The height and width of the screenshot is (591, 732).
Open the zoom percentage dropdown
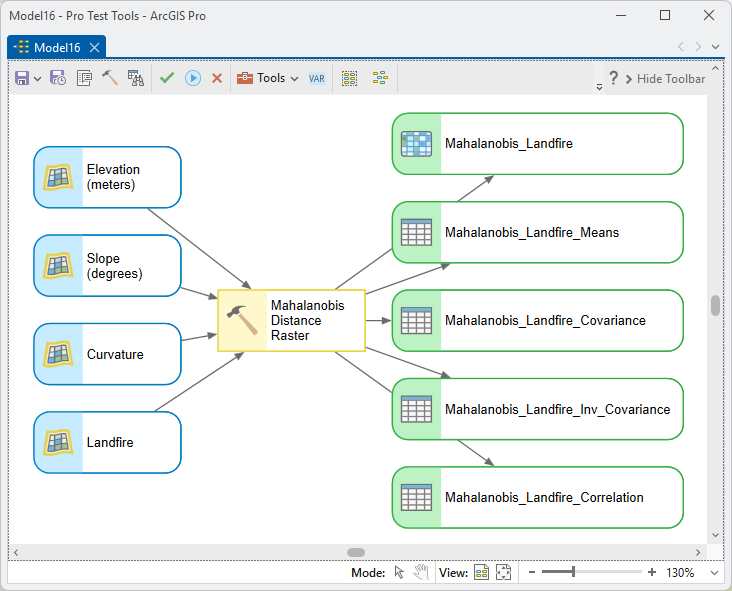pos(714,573)
